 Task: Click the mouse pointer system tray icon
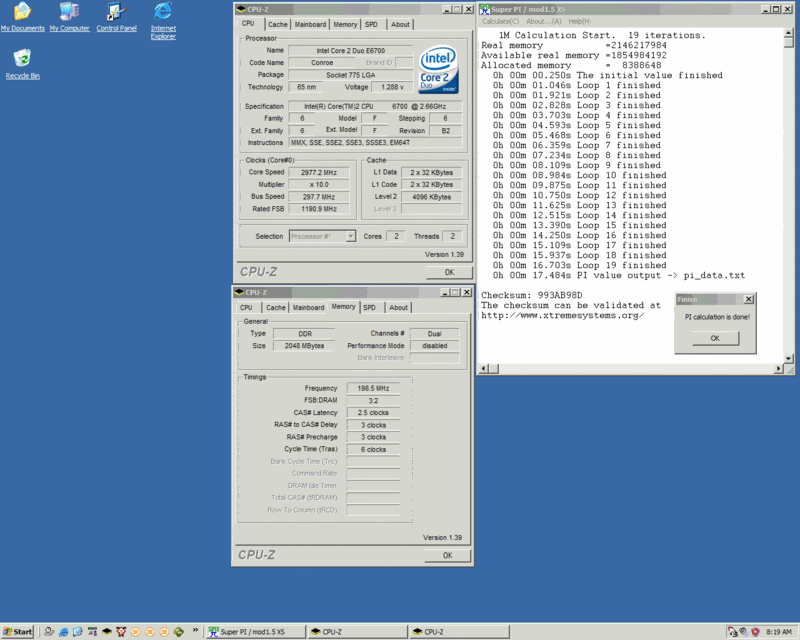(733, 632)
